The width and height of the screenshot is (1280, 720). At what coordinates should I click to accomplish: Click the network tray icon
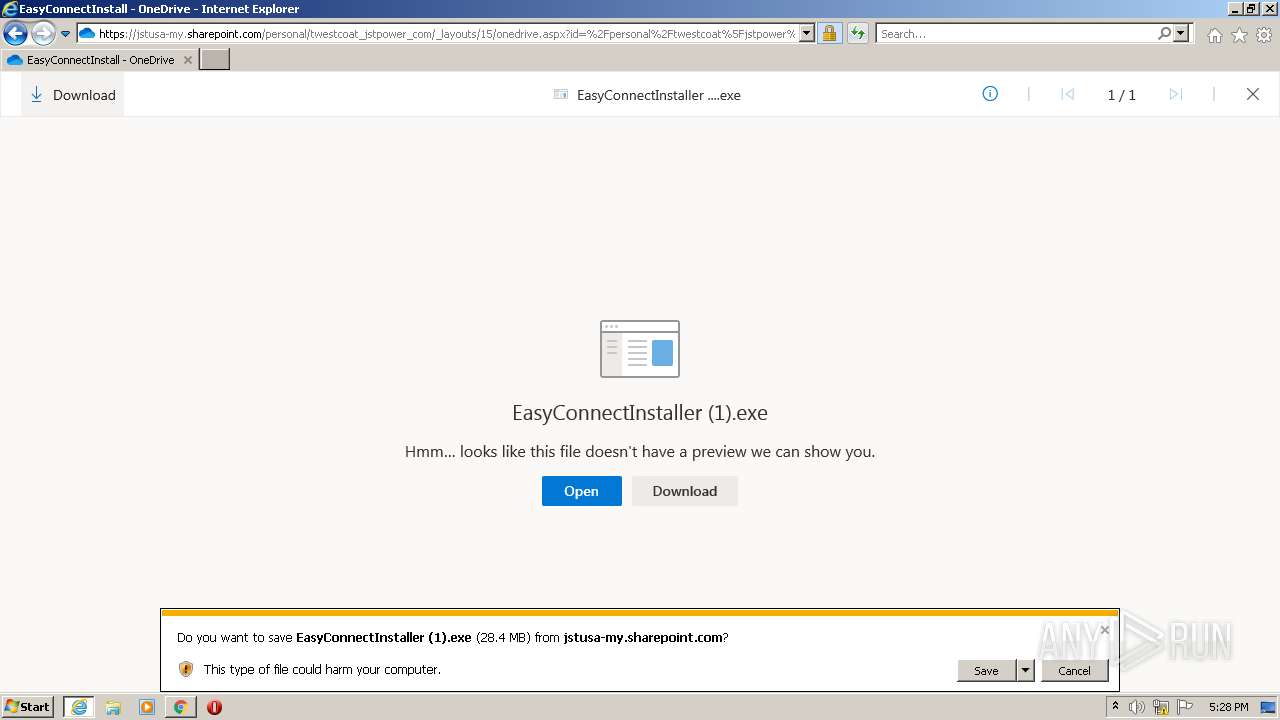[x=1161, y=707]
